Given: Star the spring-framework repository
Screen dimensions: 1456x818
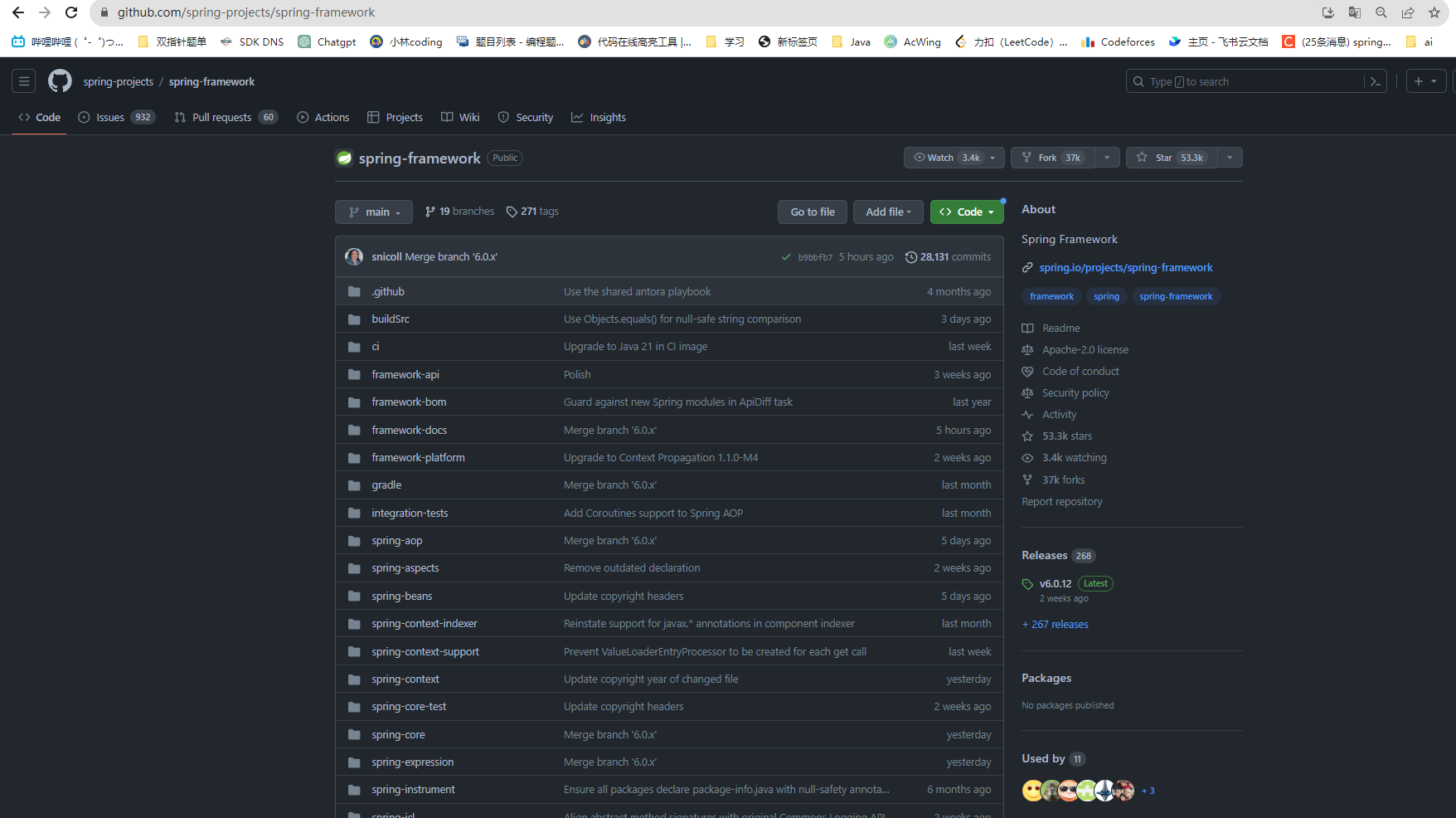Looking at the screenshot, I should coord(1172,158).
